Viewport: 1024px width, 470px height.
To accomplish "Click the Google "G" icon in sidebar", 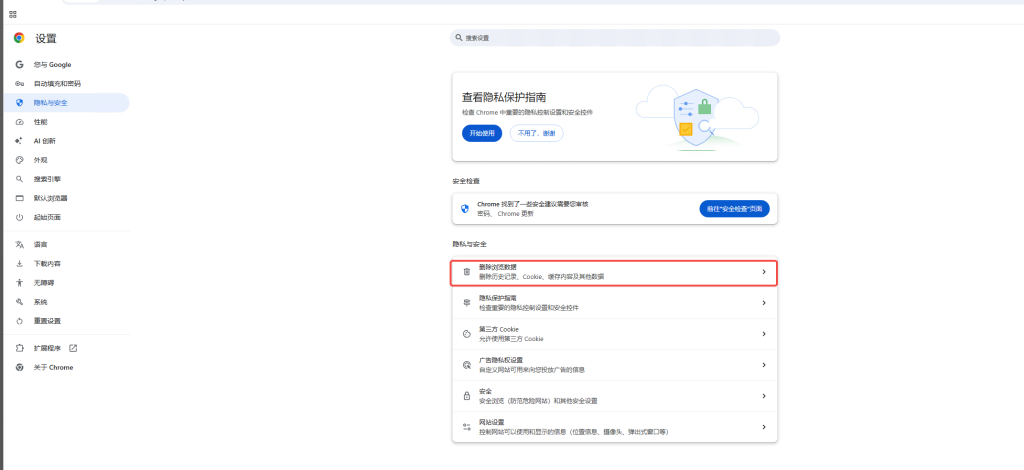I will coord(19,64).
